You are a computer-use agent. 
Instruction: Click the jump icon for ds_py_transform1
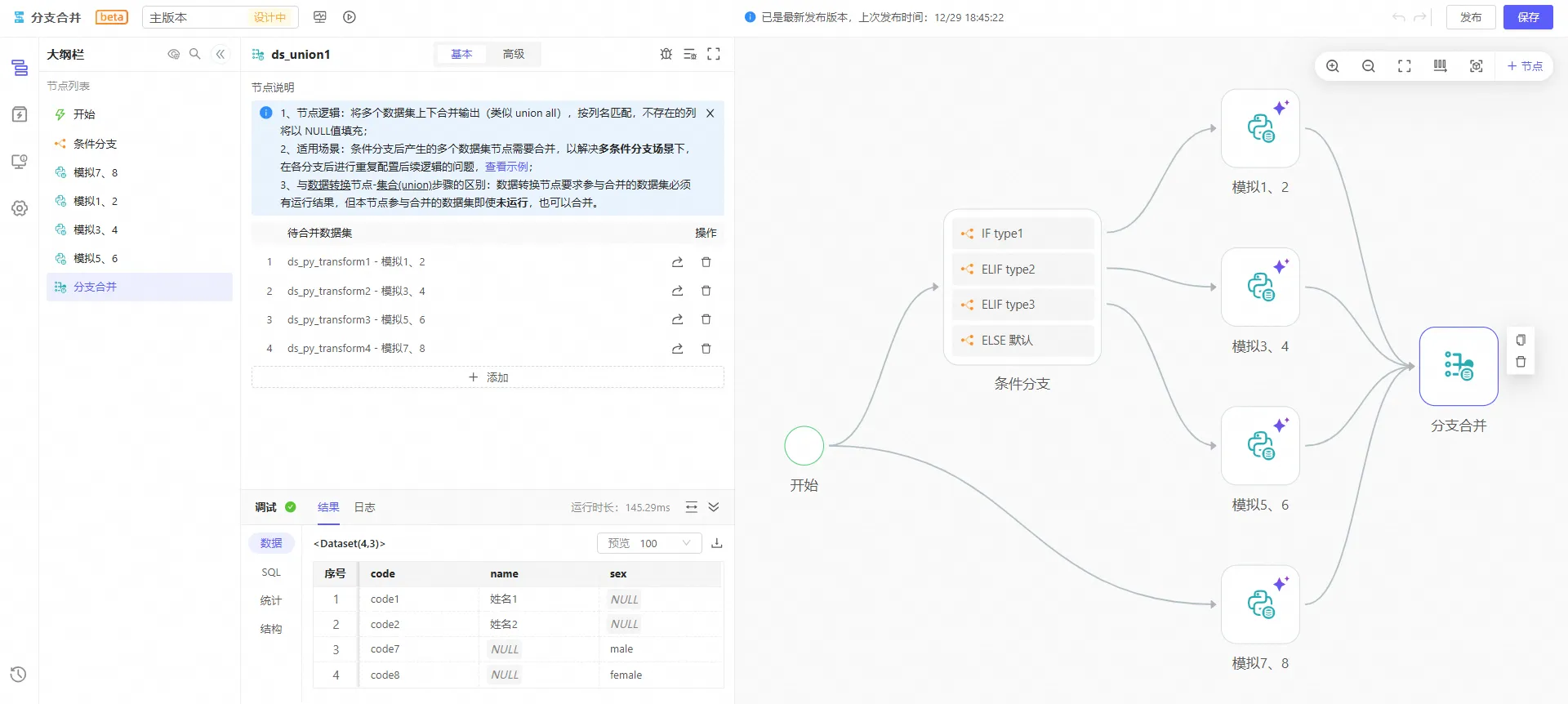(x=677, y=262)
